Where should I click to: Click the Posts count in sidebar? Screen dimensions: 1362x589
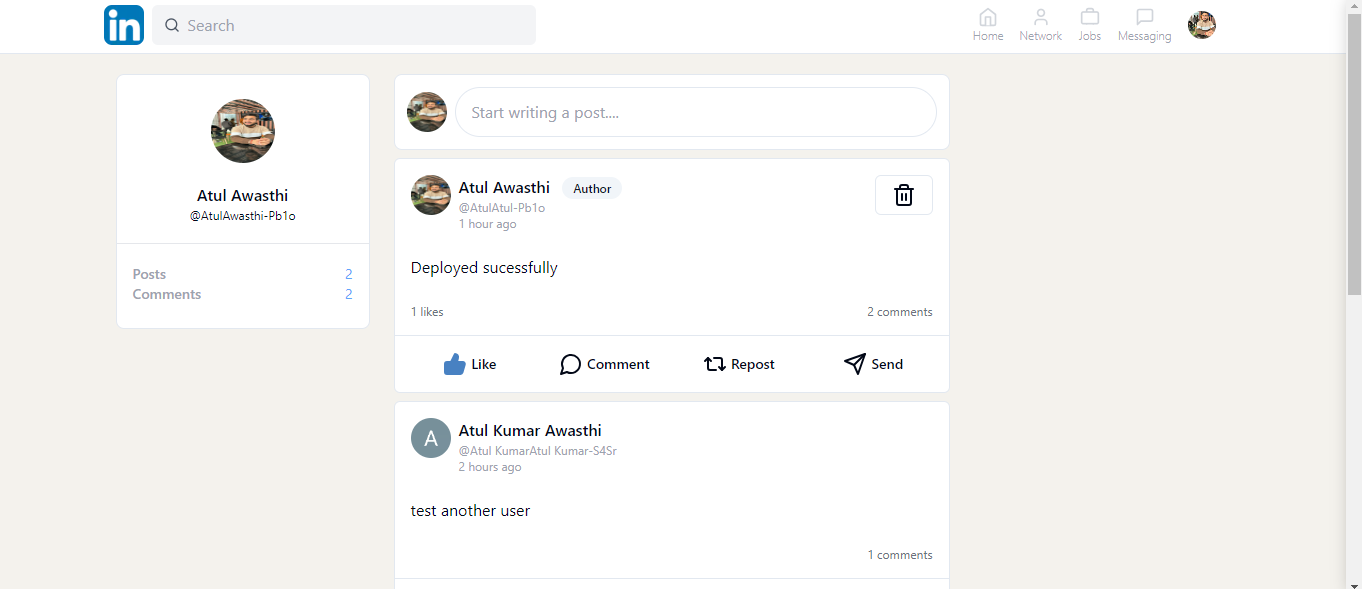pyautogui.click(x=348, y=274)
